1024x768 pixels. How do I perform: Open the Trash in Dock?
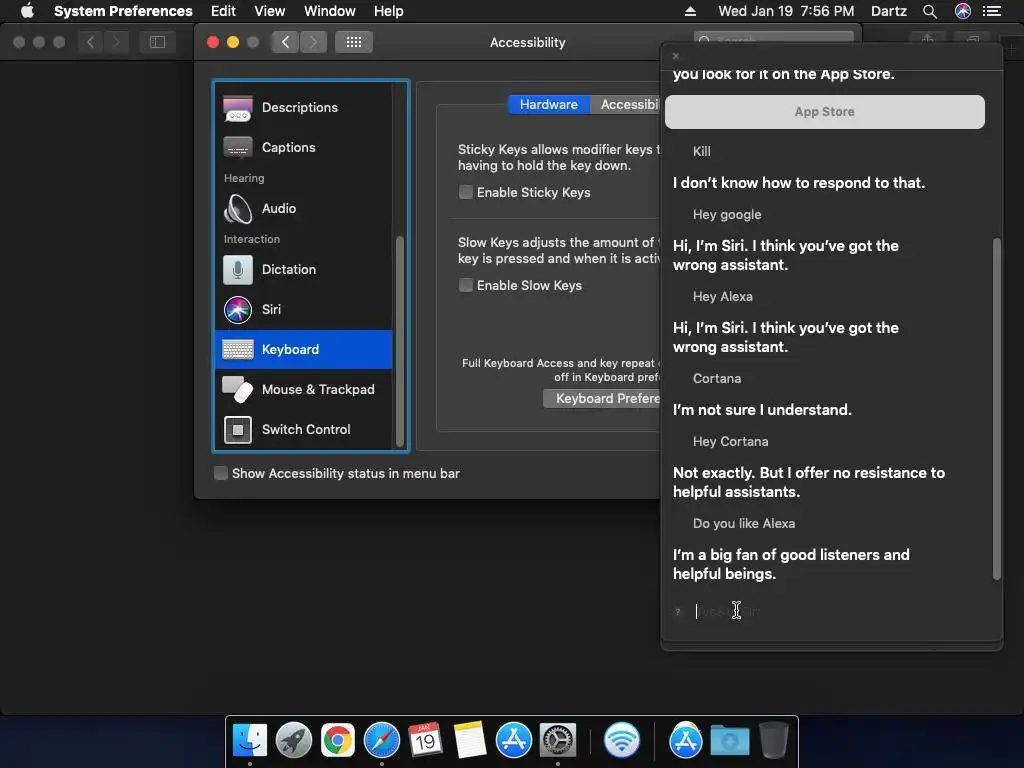click(774, 740)
